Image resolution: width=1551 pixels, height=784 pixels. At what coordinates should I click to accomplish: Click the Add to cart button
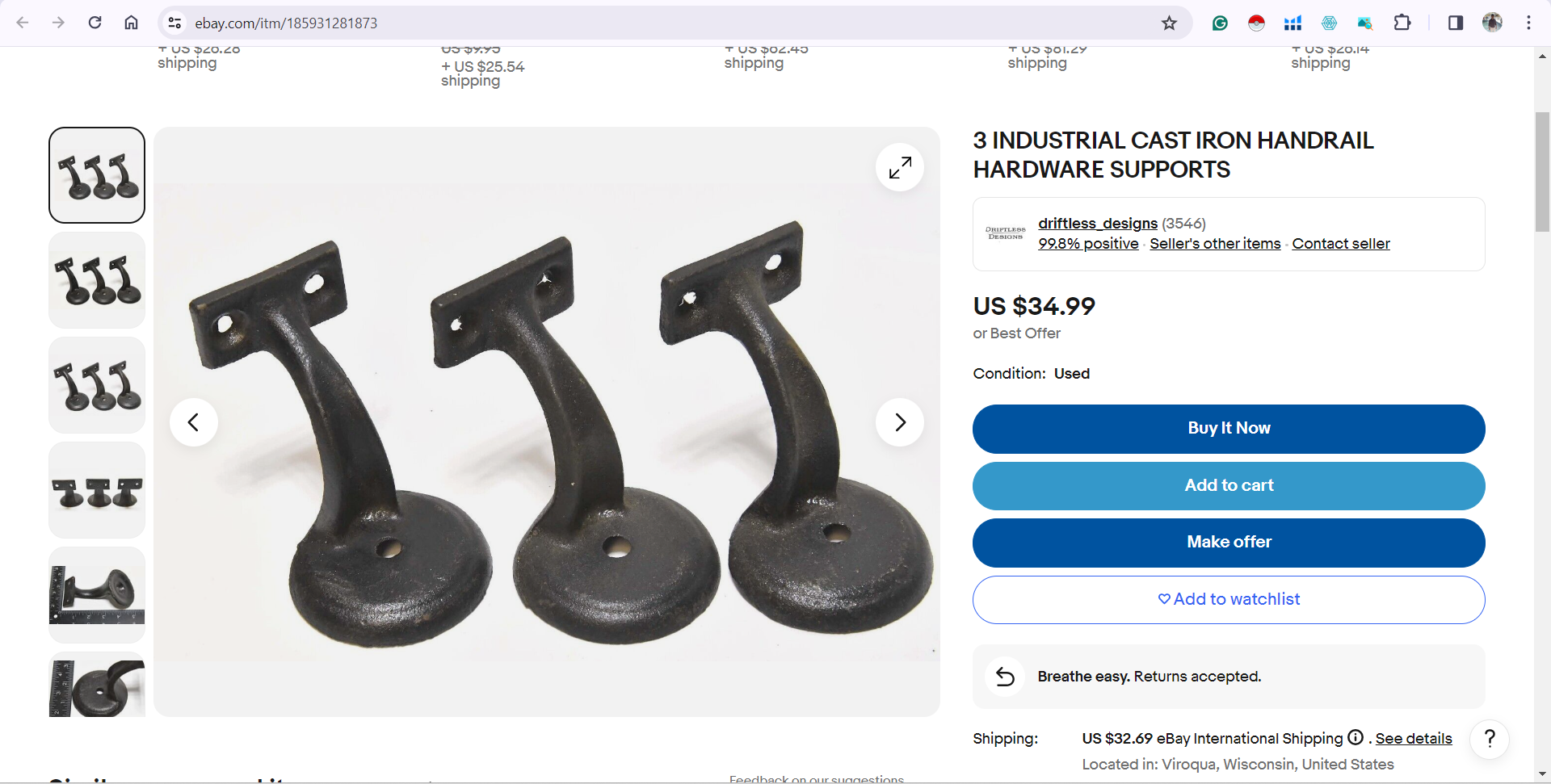(1229, 485)
